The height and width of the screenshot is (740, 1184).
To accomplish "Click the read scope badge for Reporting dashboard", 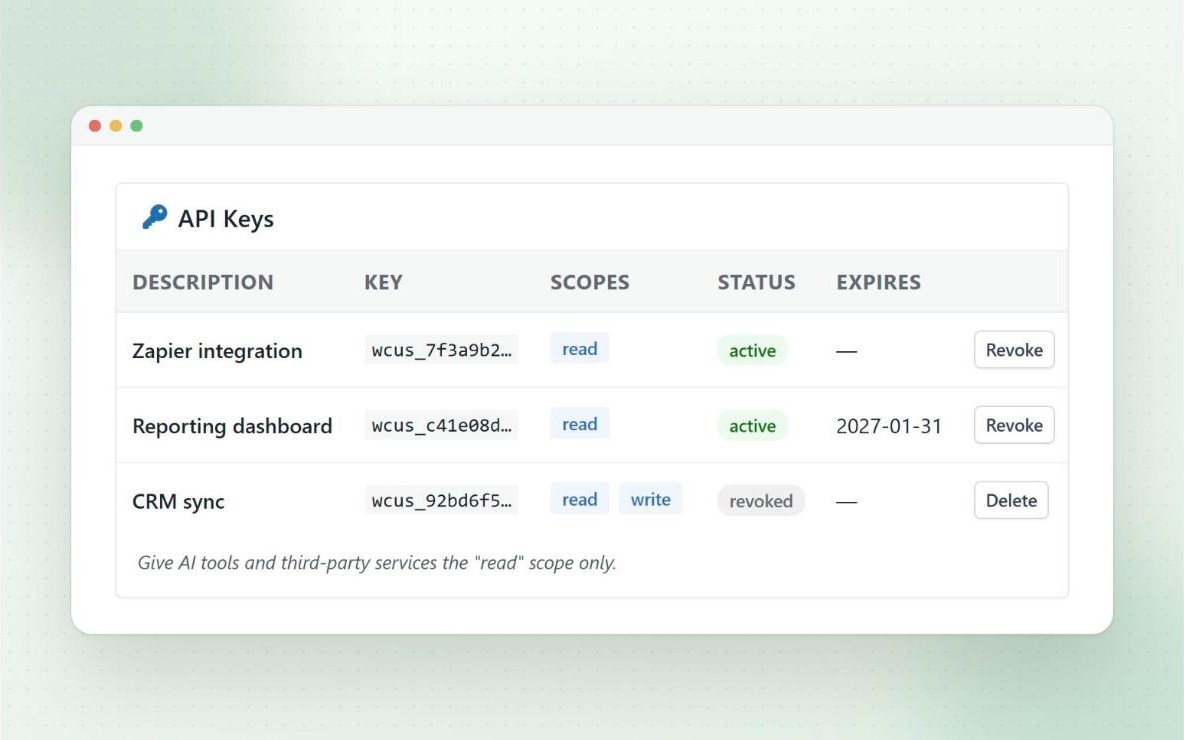I will 579,424.
